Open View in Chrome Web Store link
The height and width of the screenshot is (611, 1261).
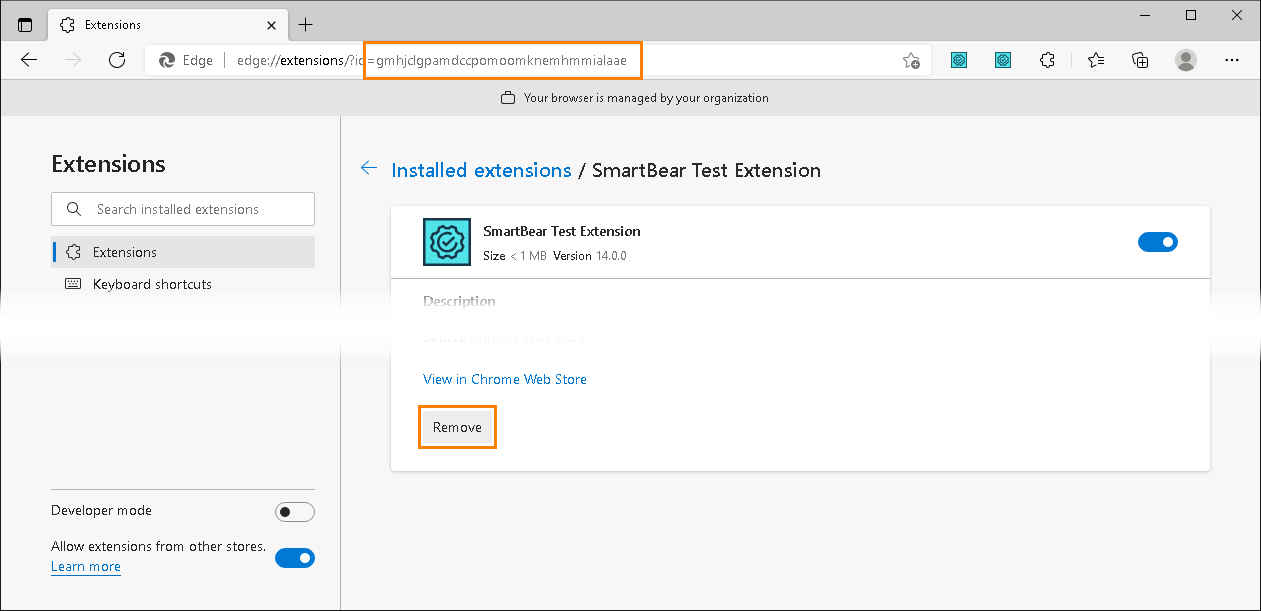tap(504, 379)
